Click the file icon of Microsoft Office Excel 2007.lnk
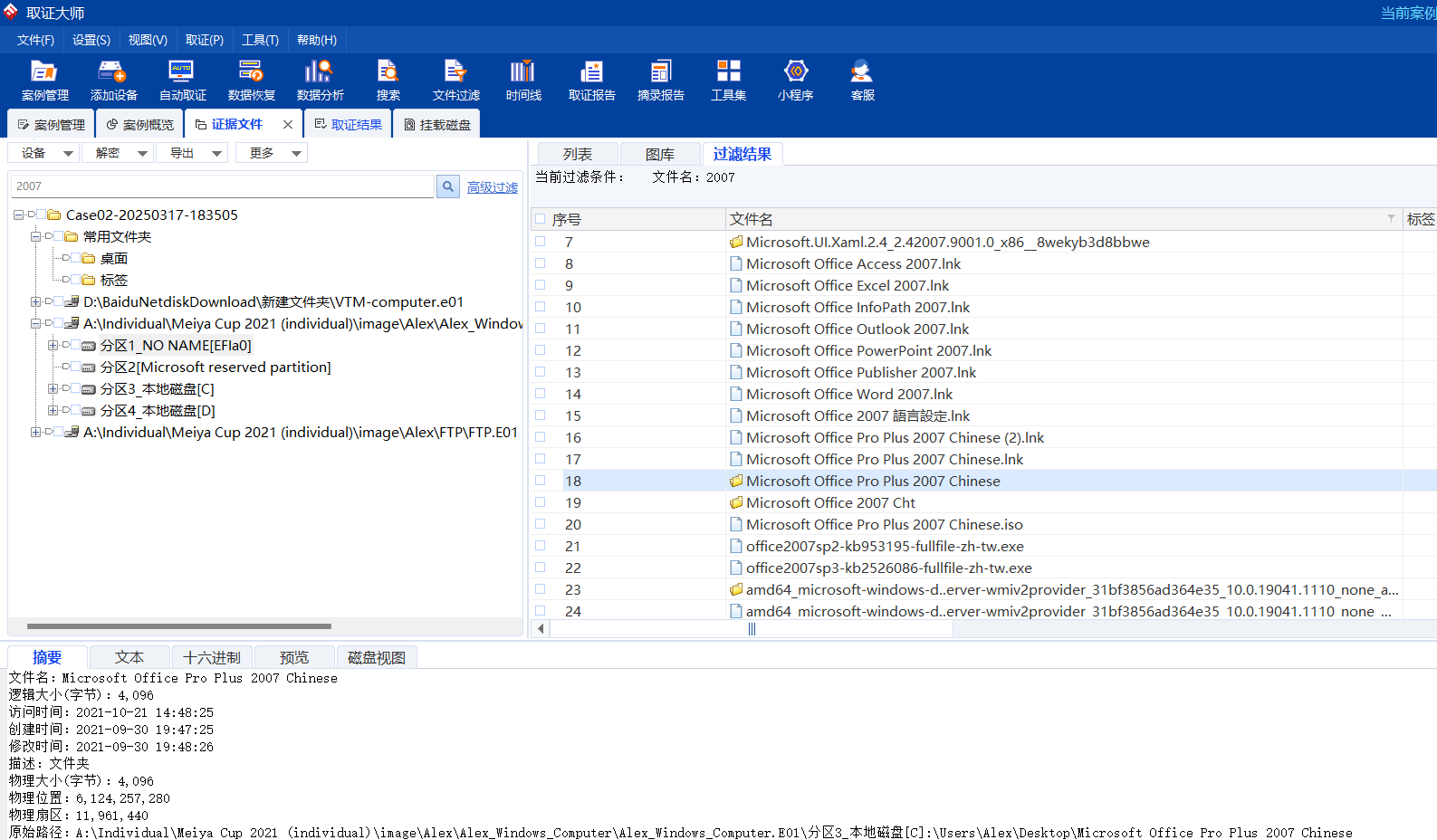The width and height of the screenshot is (1437, 840). coord(736,285)
